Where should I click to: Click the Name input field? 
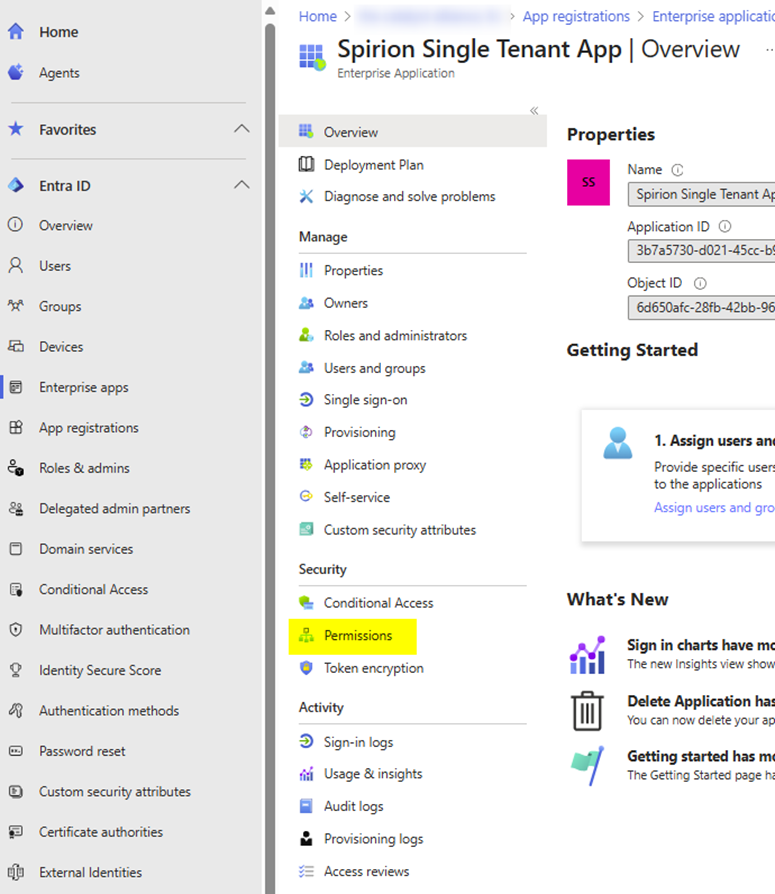701,194
